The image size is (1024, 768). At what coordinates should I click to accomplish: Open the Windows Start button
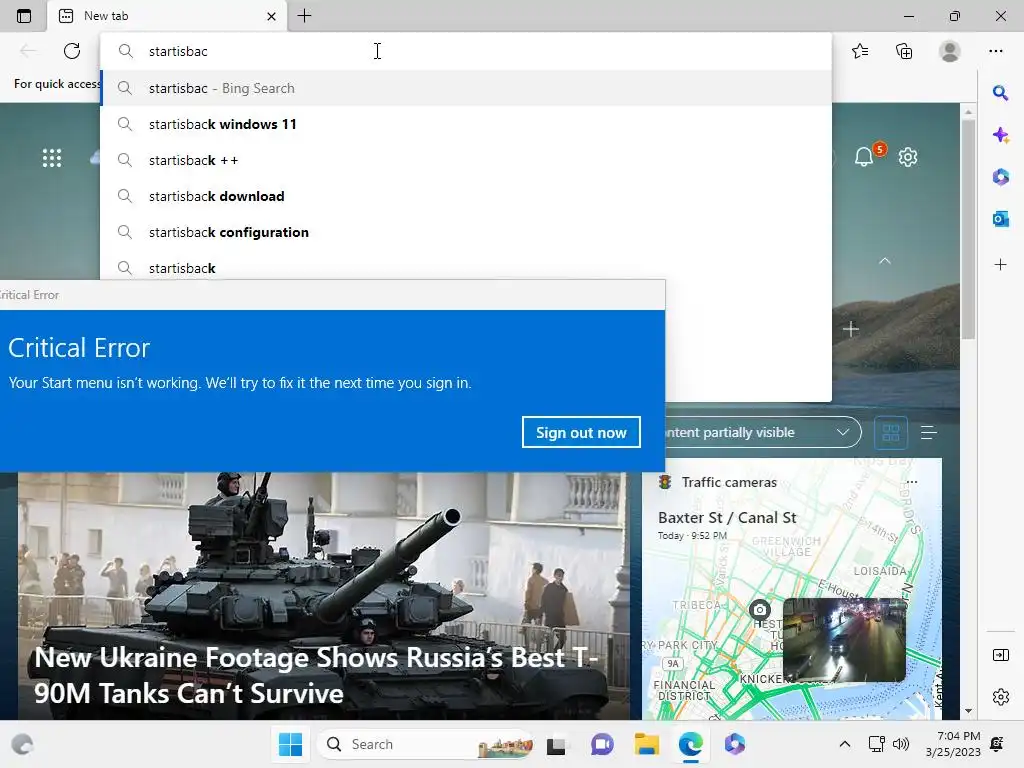click(x=290, y=744)
